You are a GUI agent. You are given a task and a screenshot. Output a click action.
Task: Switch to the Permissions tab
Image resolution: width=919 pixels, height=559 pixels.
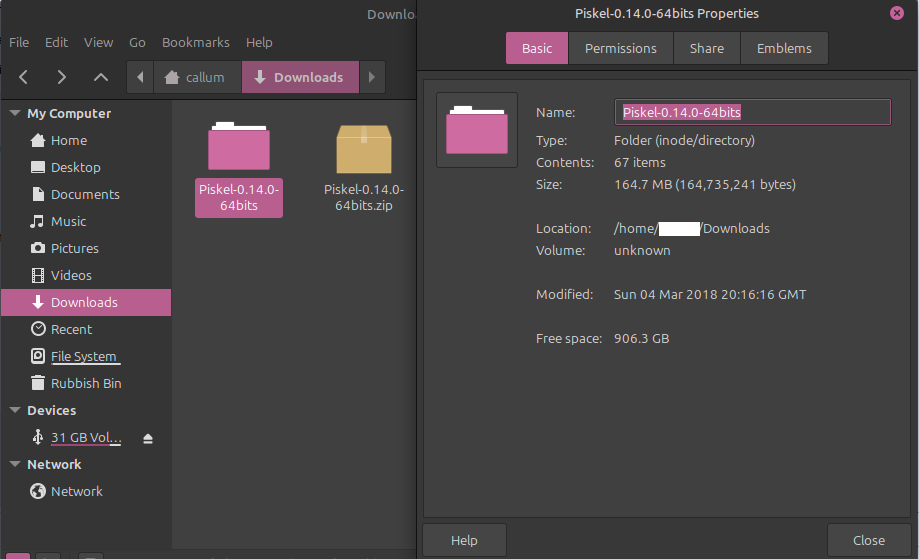click(x=621, y=48)
